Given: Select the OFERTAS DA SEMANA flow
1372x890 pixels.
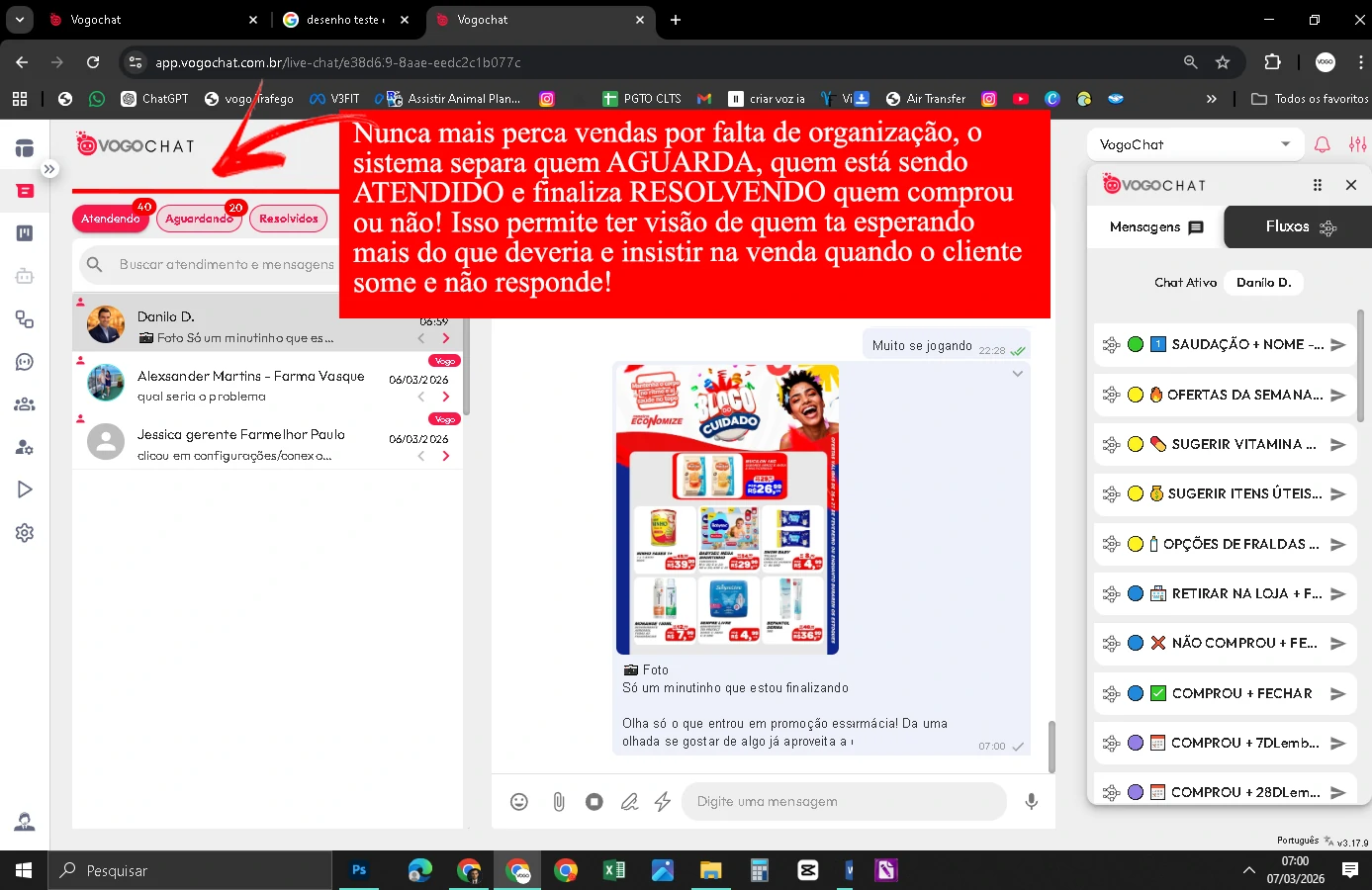Looking at the screenshot, I should (1244, 395).
